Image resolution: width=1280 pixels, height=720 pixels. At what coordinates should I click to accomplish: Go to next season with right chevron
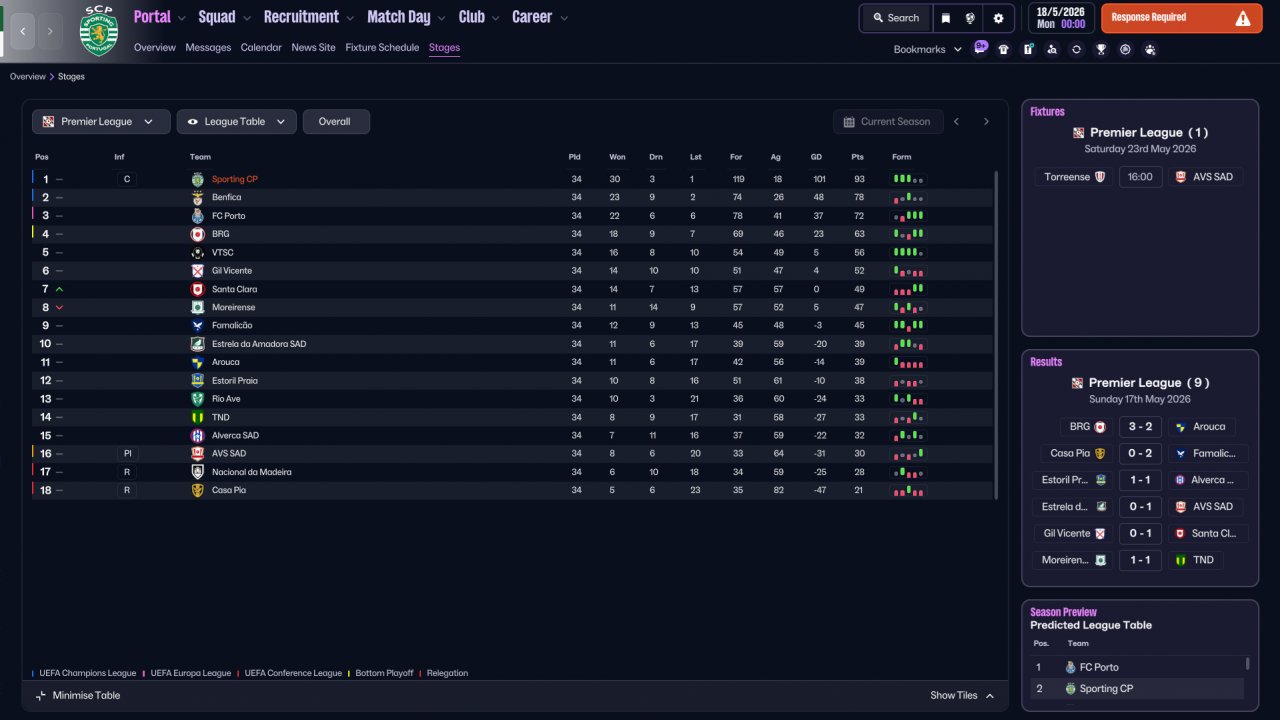pyautogui.click(x=986, y=122)
